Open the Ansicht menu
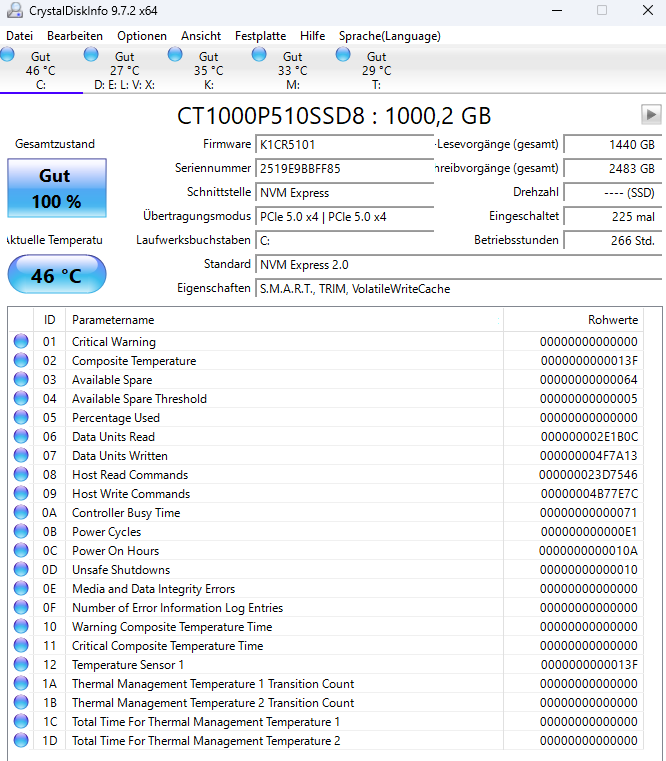This screenshot has width=666, height=761. (x=201, y=36)
